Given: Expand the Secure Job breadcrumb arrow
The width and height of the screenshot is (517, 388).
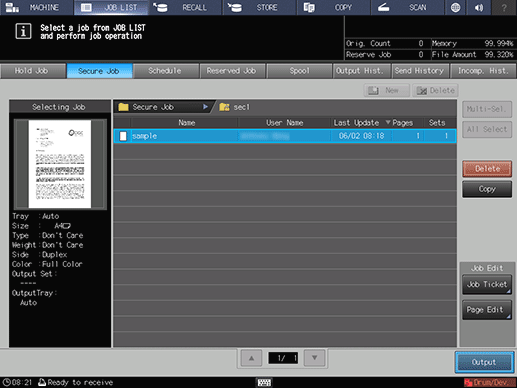Looking at the screenshot, I should tap(205, 107).
